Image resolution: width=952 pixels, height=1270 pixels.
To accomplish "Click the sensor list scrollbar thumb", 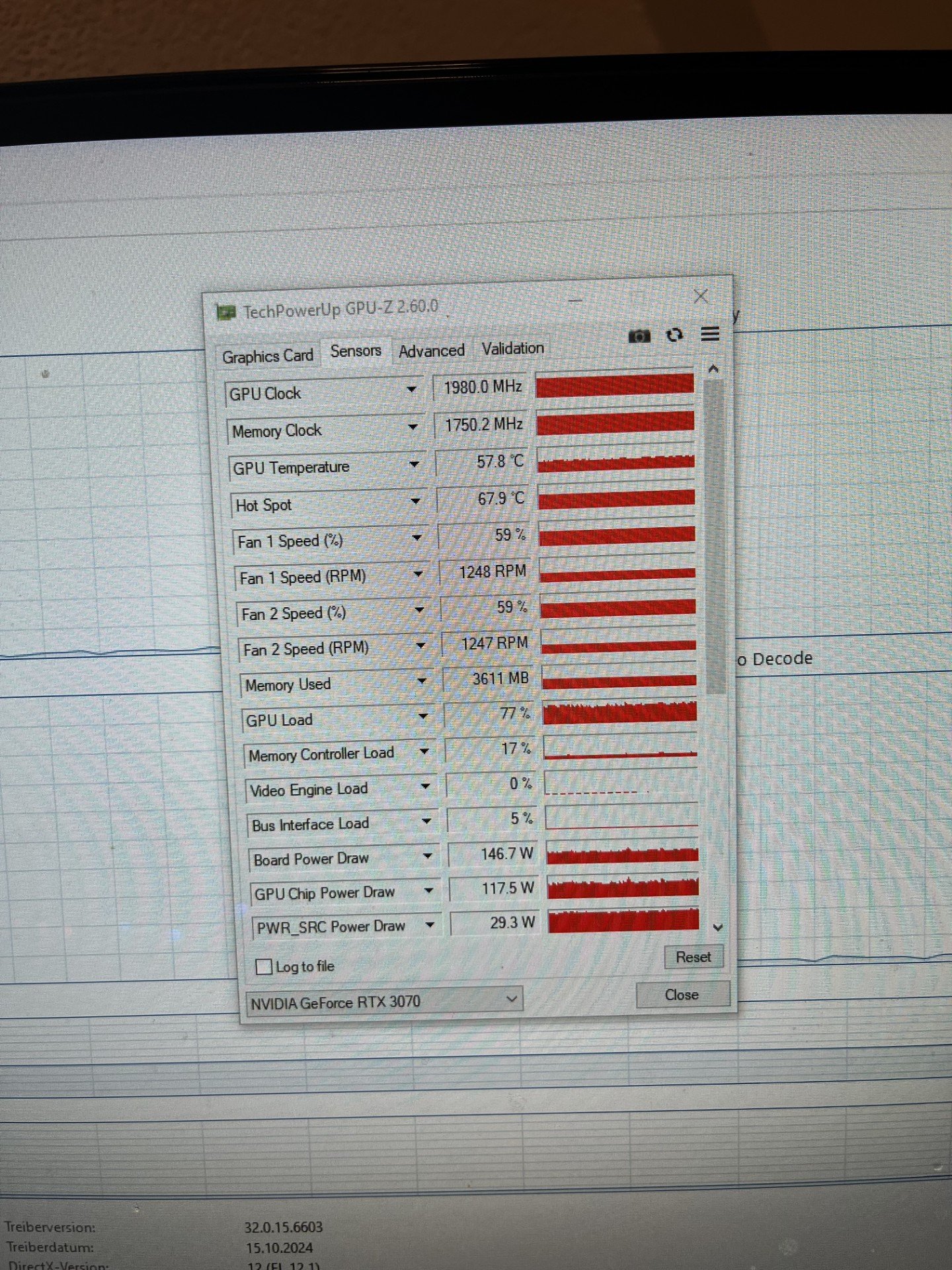I will pos(714,536).
